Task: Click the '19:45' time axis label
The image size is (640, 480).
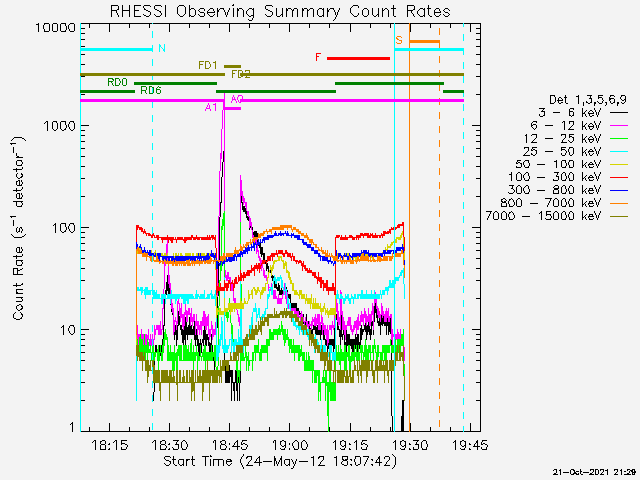Action: click(470, 445)
